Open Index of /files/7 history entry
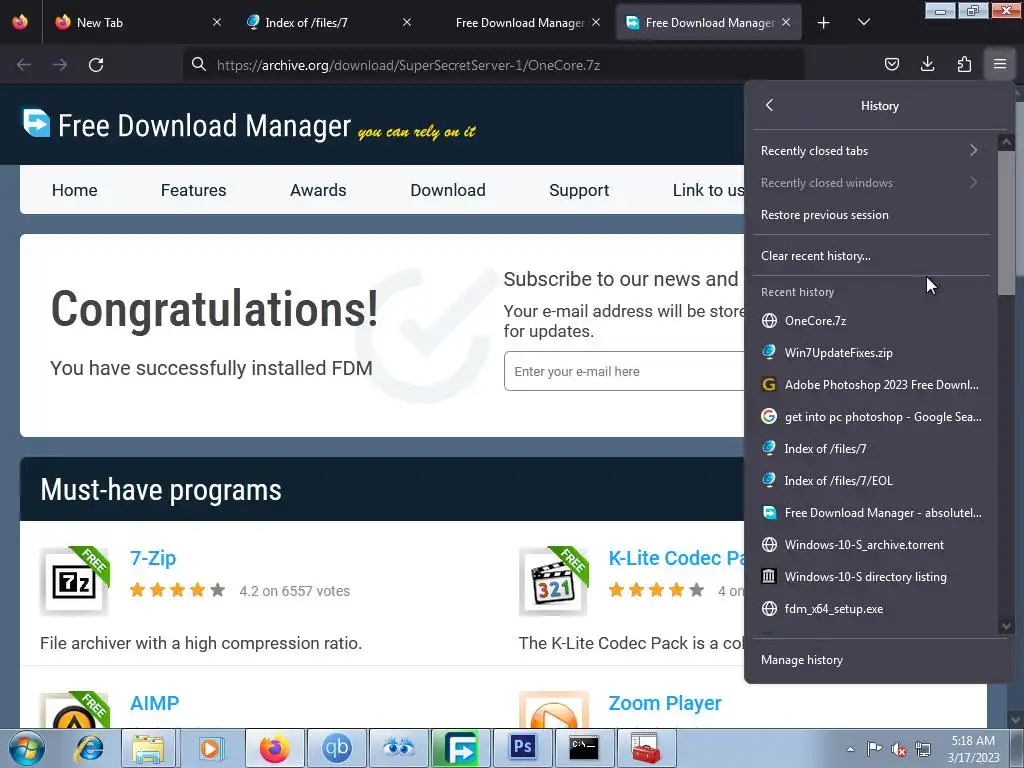The image size is (1024, 768). [x=871, y=449]
